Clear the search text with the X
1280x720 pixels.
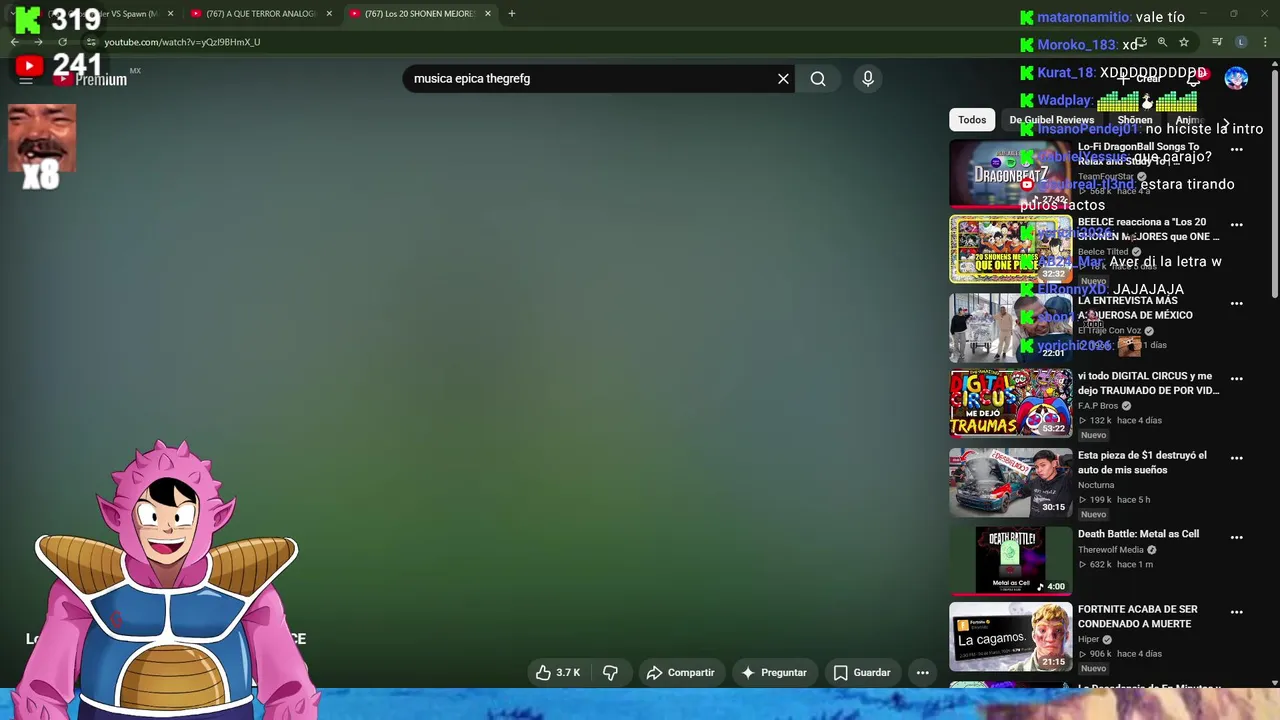click(783, 79)
